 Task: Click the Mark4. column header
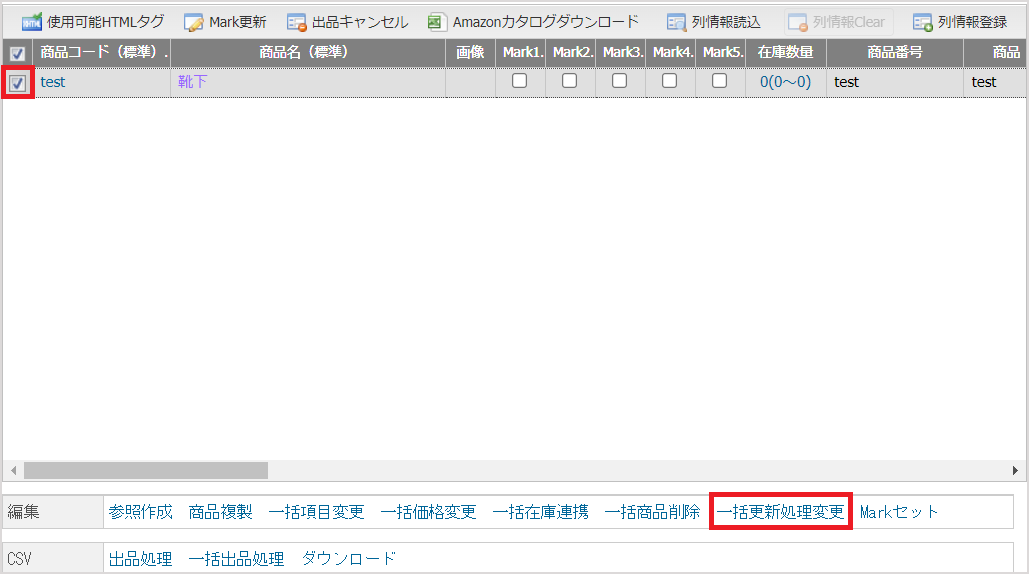pyautogui.click(x=671, y=52)
